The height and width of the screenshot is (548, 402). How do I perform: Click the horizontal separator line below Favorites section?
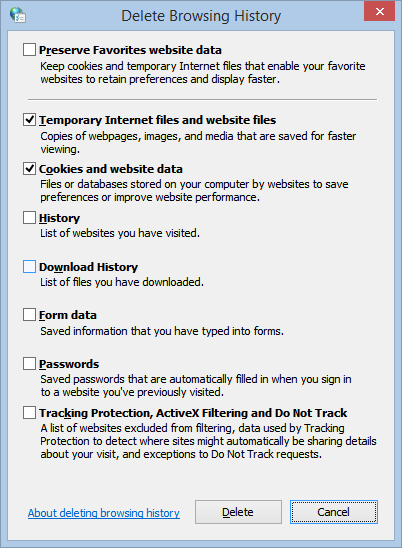(x=202, y=100)
